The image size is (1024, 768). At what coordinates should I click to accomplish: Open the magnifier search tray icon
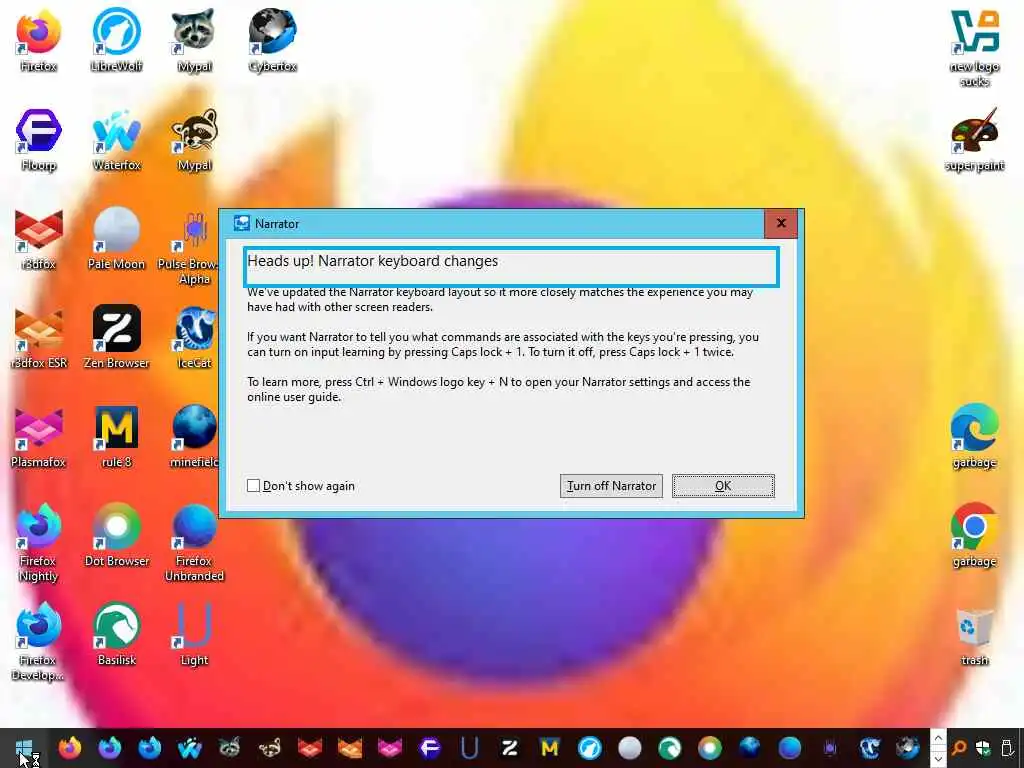959,748
